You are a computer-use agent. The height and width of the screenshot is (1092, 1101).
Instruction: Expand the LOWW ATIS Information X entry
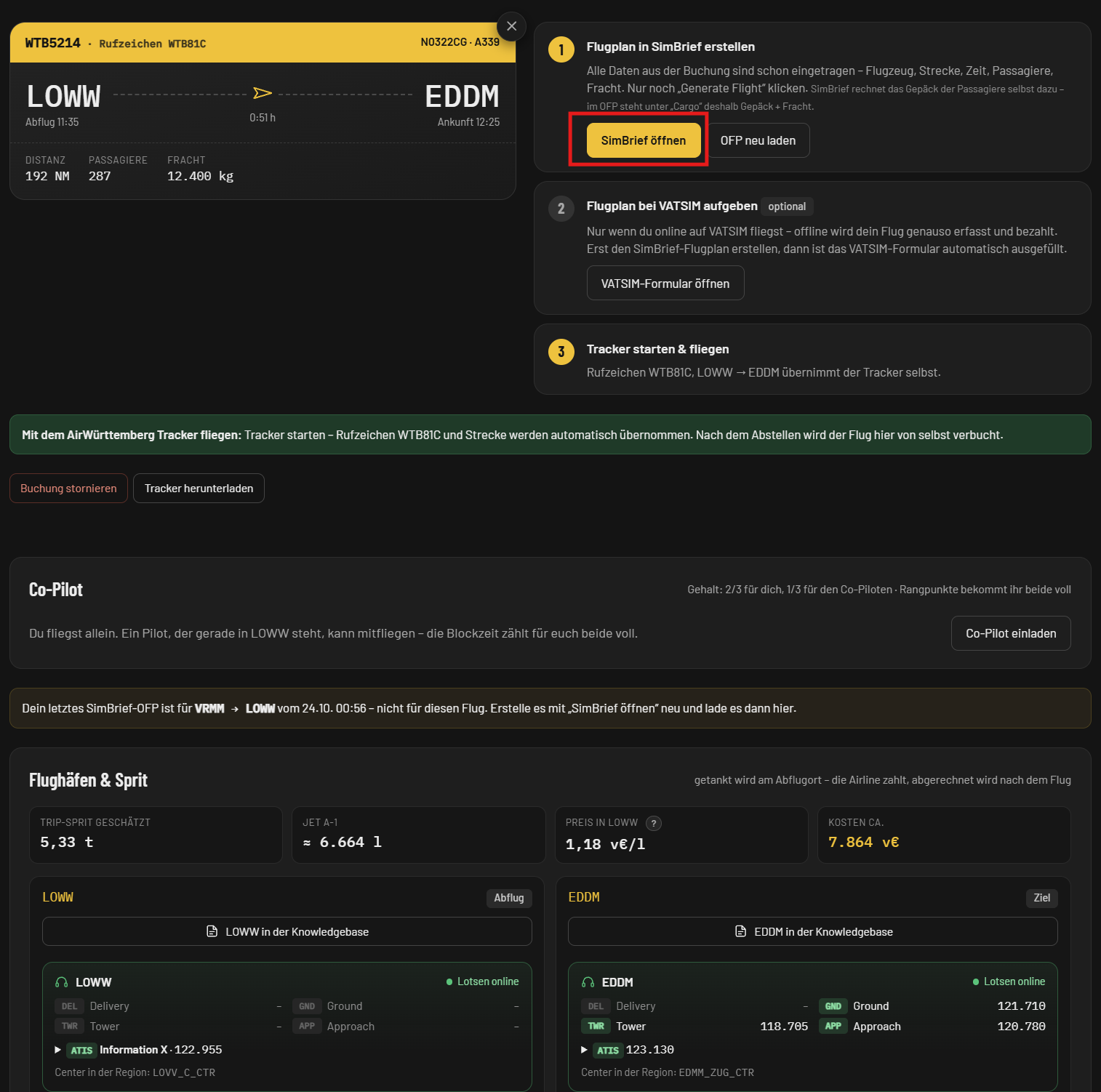pos(57,1050)
